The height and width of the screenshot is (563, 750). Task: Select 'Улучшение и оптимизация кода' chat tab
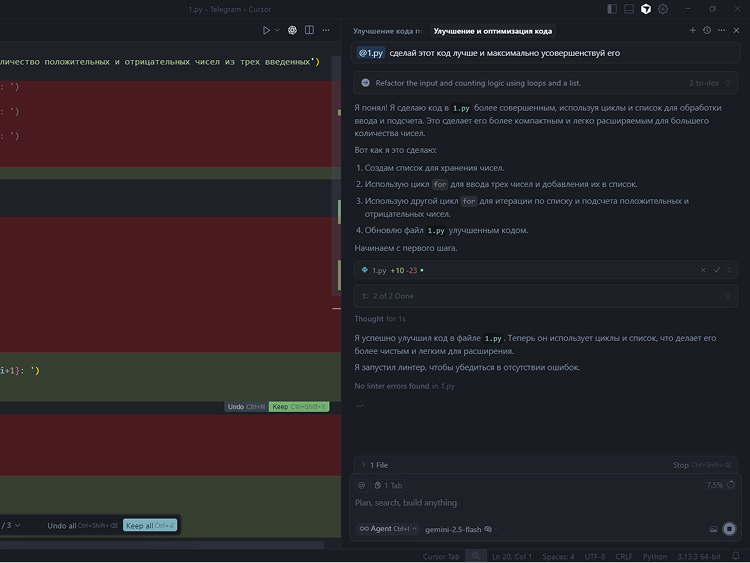493,31
